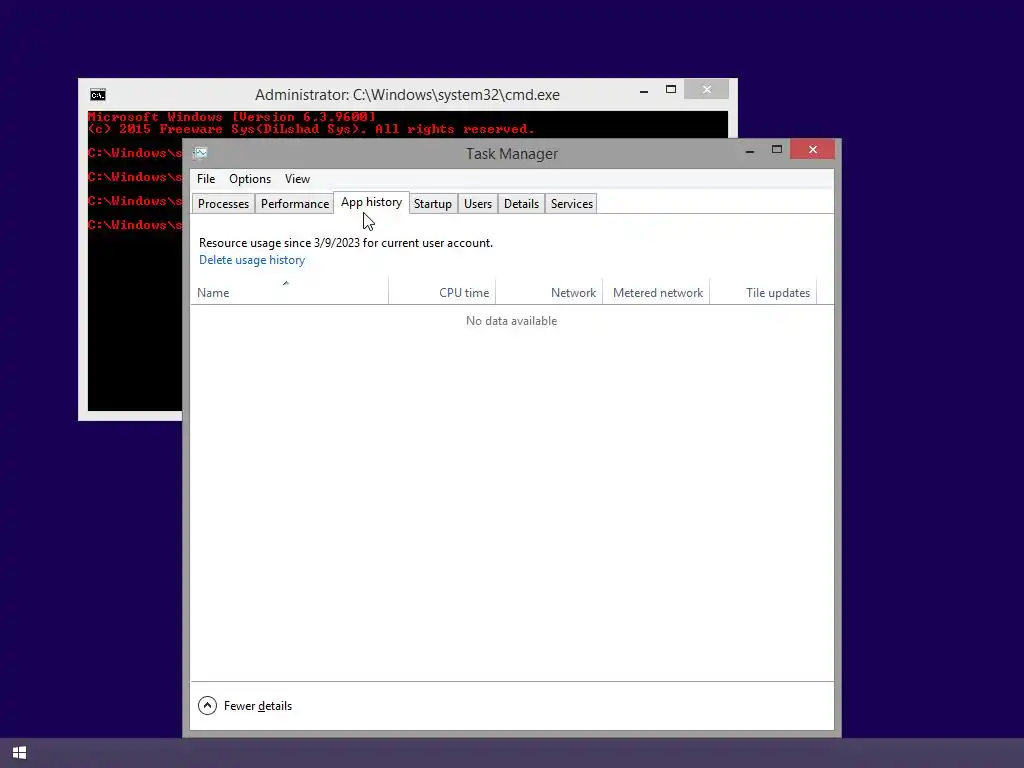This screenshot has width=1024, height=768.
Task: Switch to the Details tab
Action: tap(521, 204)
